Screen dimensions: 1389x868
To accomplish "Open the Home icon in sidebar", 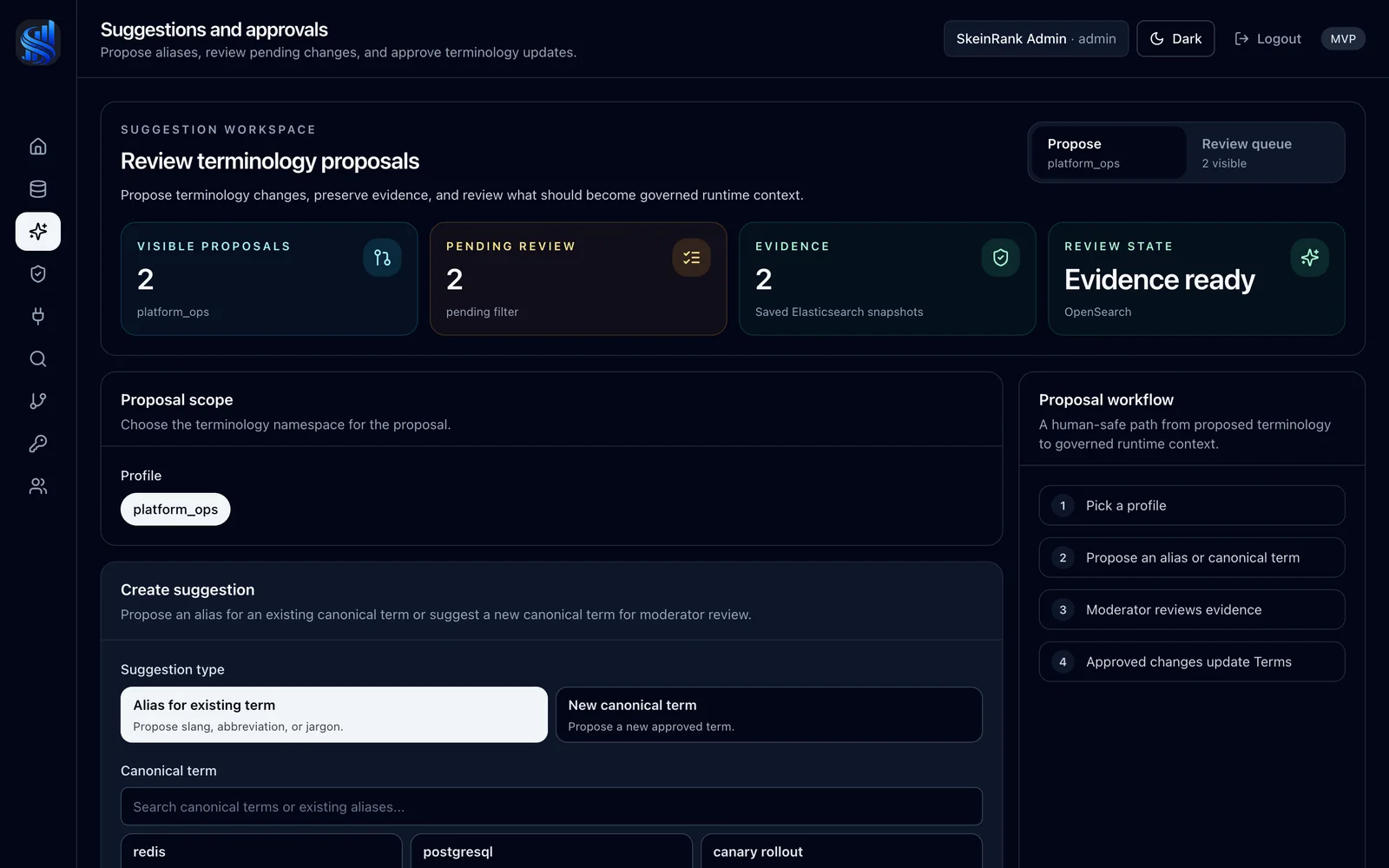I will 38,146.
